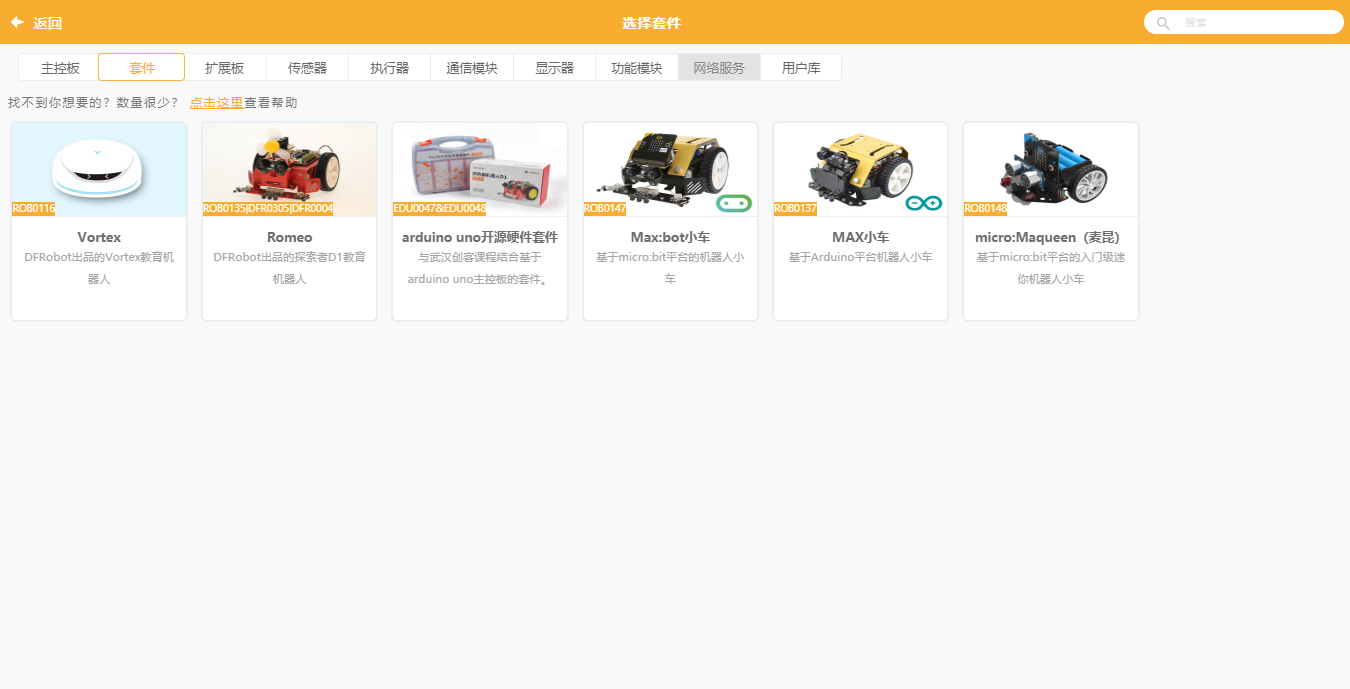Click the Vortex title text
1350x689 pixels.
pyautogui.click(x=99, y=237)
